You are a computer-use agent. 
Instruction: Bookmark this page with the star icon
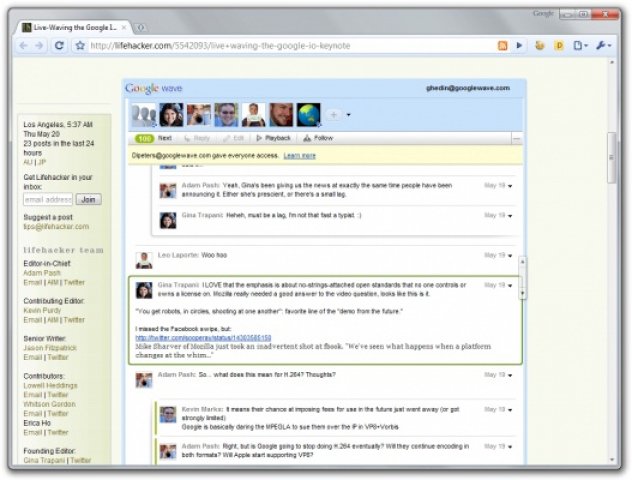click(x=80, y=46)
